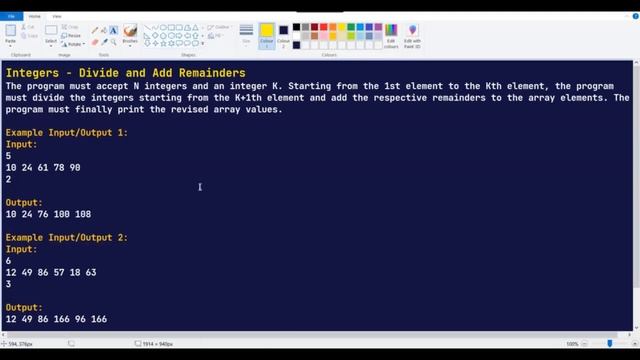Choose the Diamond shape

[155, 36]
